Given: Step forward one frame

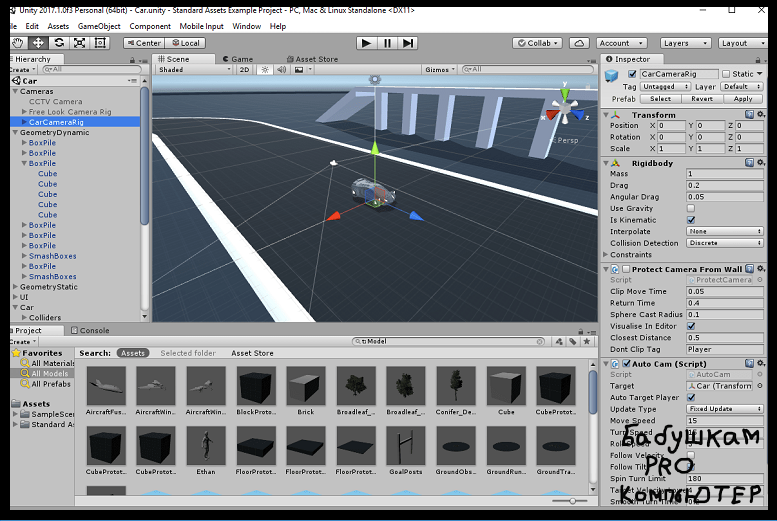Looking at the screenshot, I should (407, 43).
